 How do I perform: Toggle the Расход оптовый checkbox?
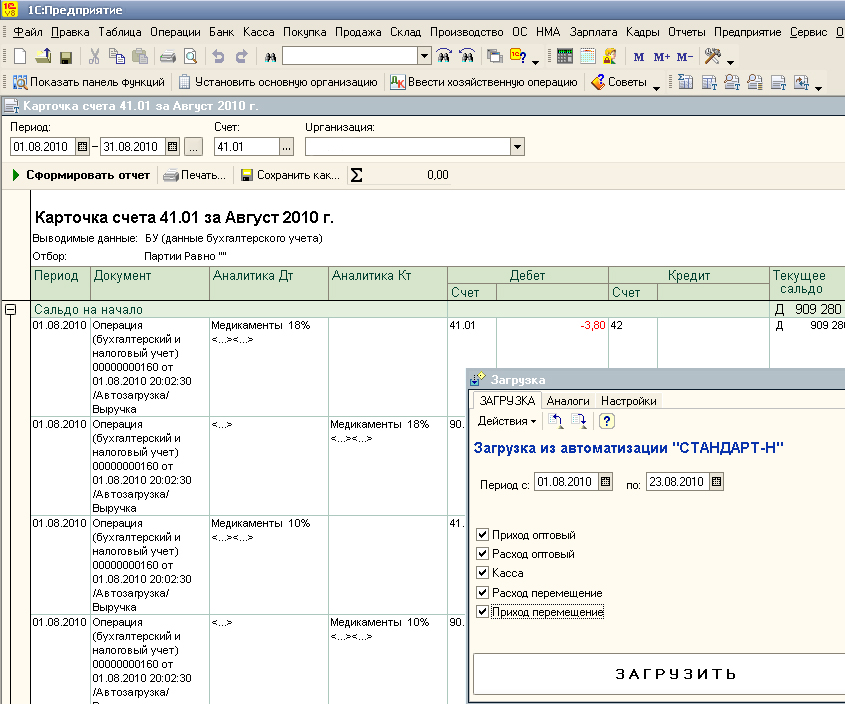click(482, 554)
